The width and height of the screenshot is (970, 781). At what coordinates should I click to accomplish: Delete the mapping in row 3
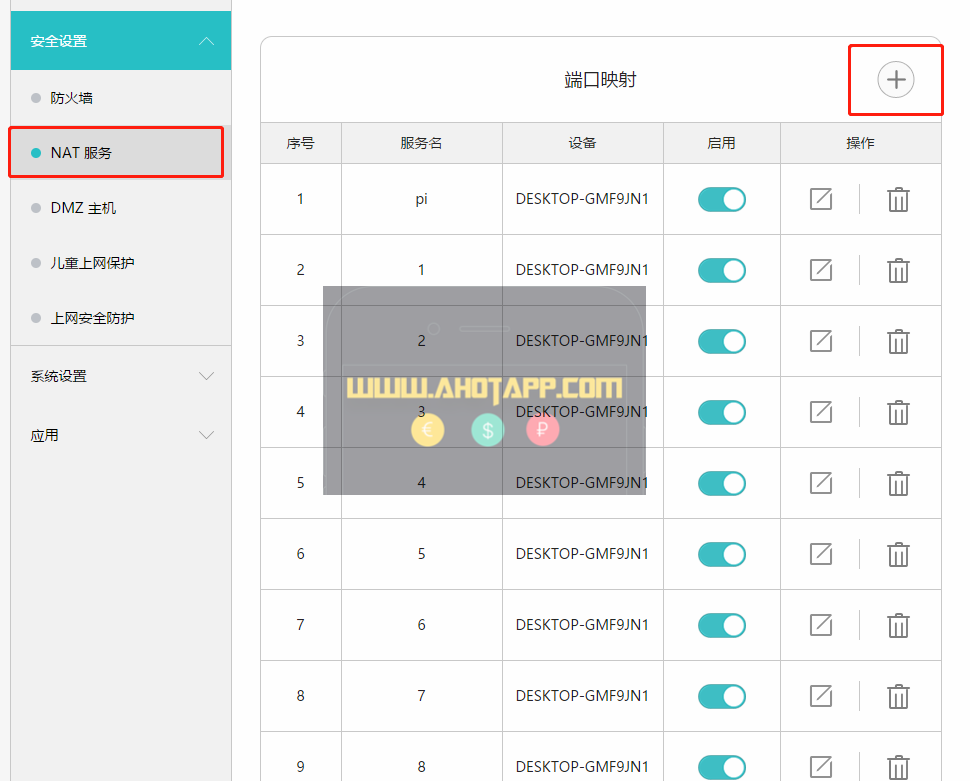pyautogui.click(x=898, y=342)
